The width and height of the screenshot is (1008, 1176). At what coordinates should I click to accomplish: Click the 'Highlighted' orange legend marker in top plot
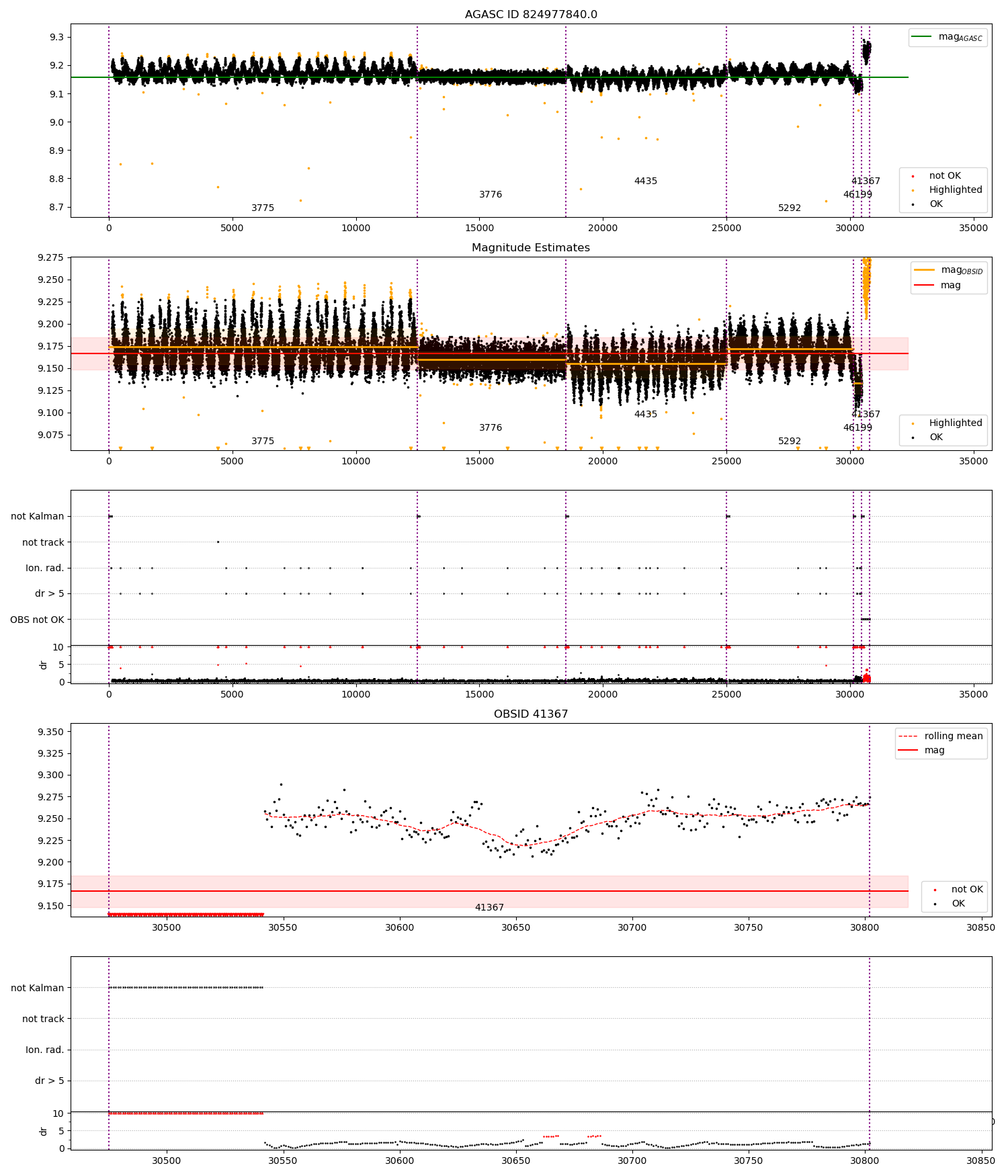point(913,190)
